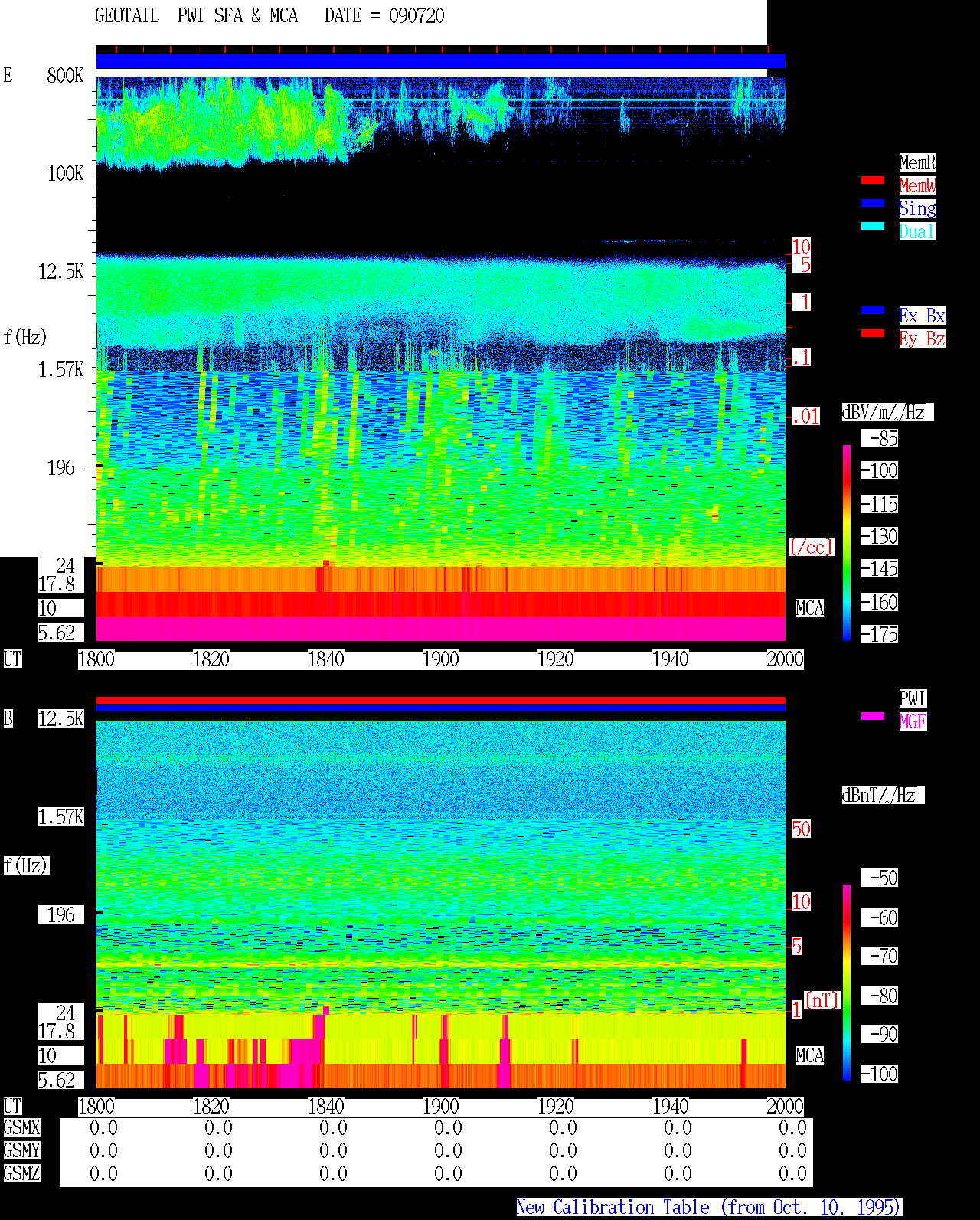Screen dimensions: 980x1220
Task: Click the magenta MGF legend swatch
Action: 873,716
